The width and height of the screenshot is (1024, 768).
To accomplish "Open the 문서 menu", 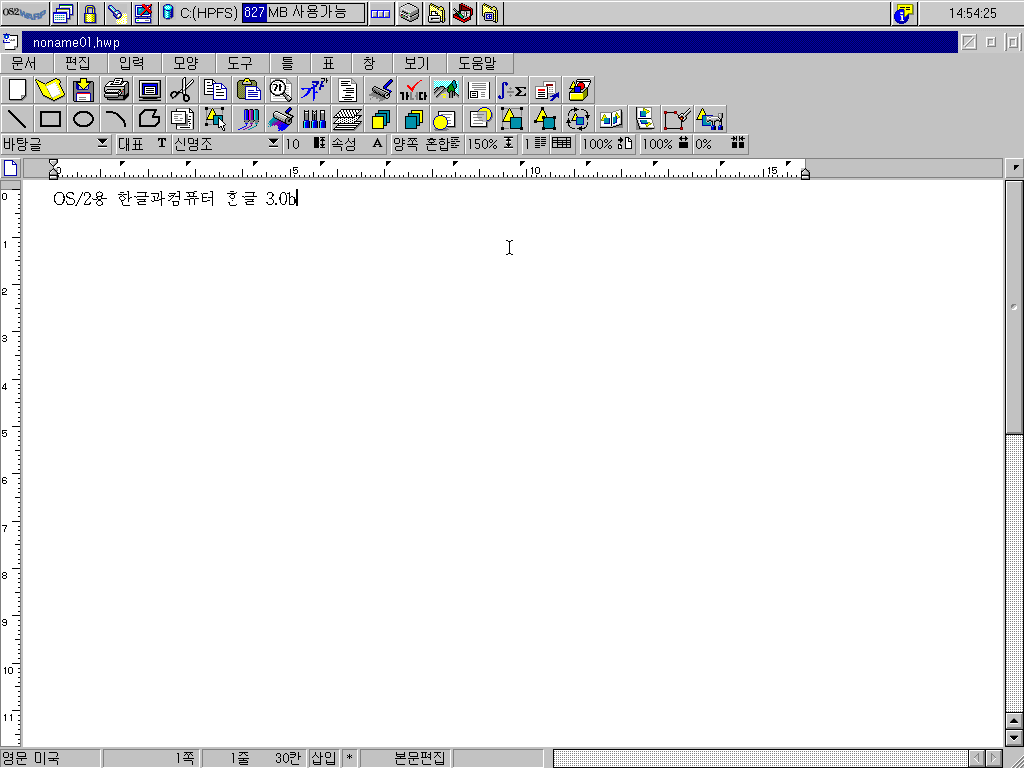I will 24,63.
